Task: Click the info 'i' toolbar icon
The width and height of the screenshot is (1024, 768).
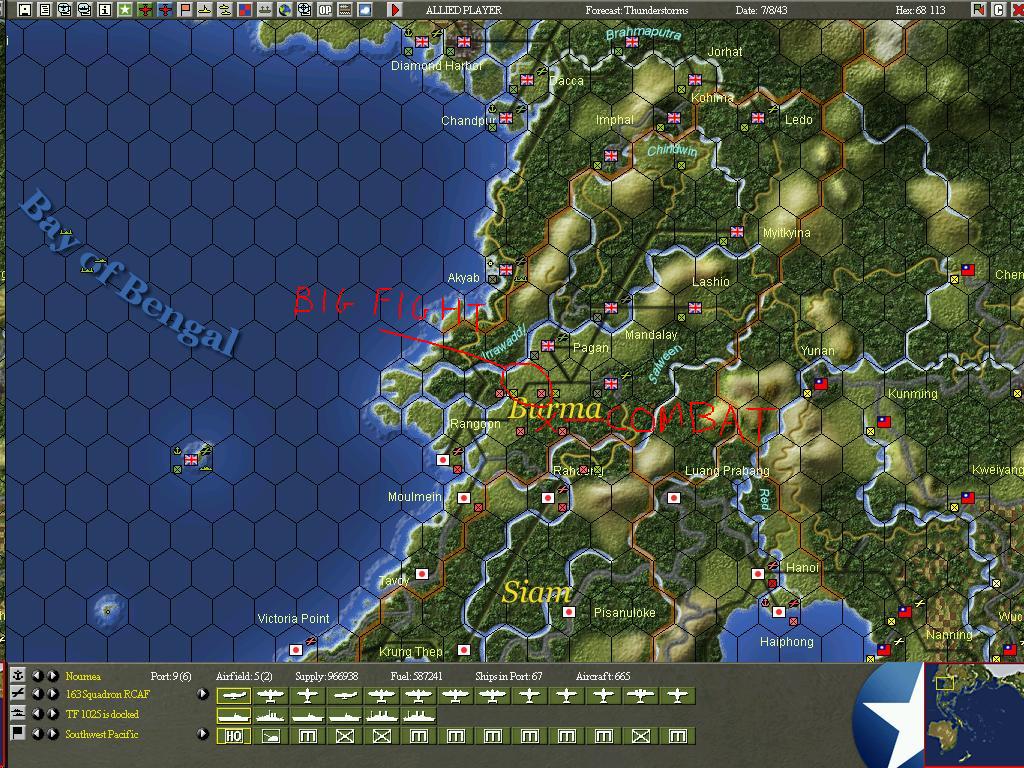Action: tap(104, 10)
